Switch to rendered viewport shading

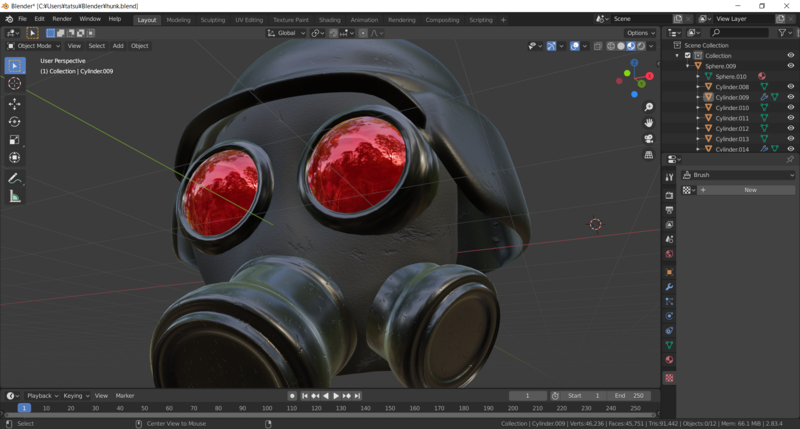(x=641, y=46)
